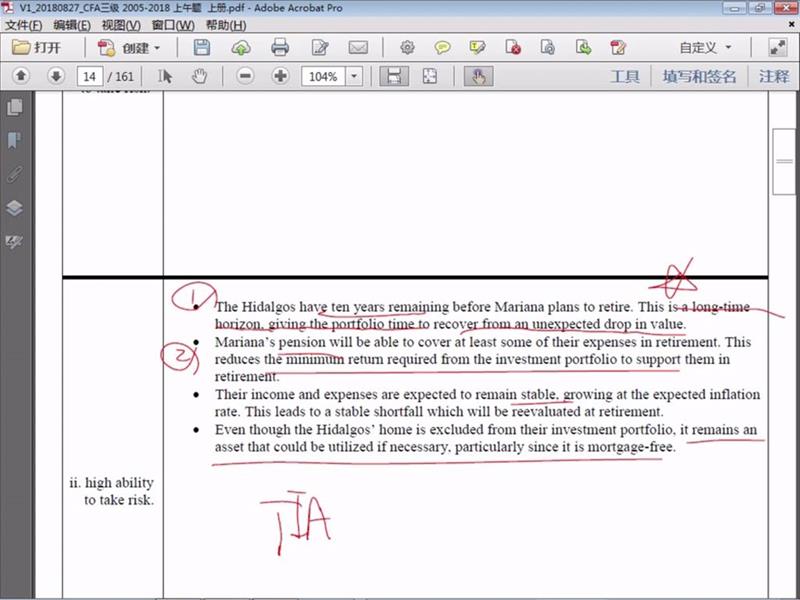Add a sticky note comment
This screenshot has width=800, height=600.
[442, 47]
